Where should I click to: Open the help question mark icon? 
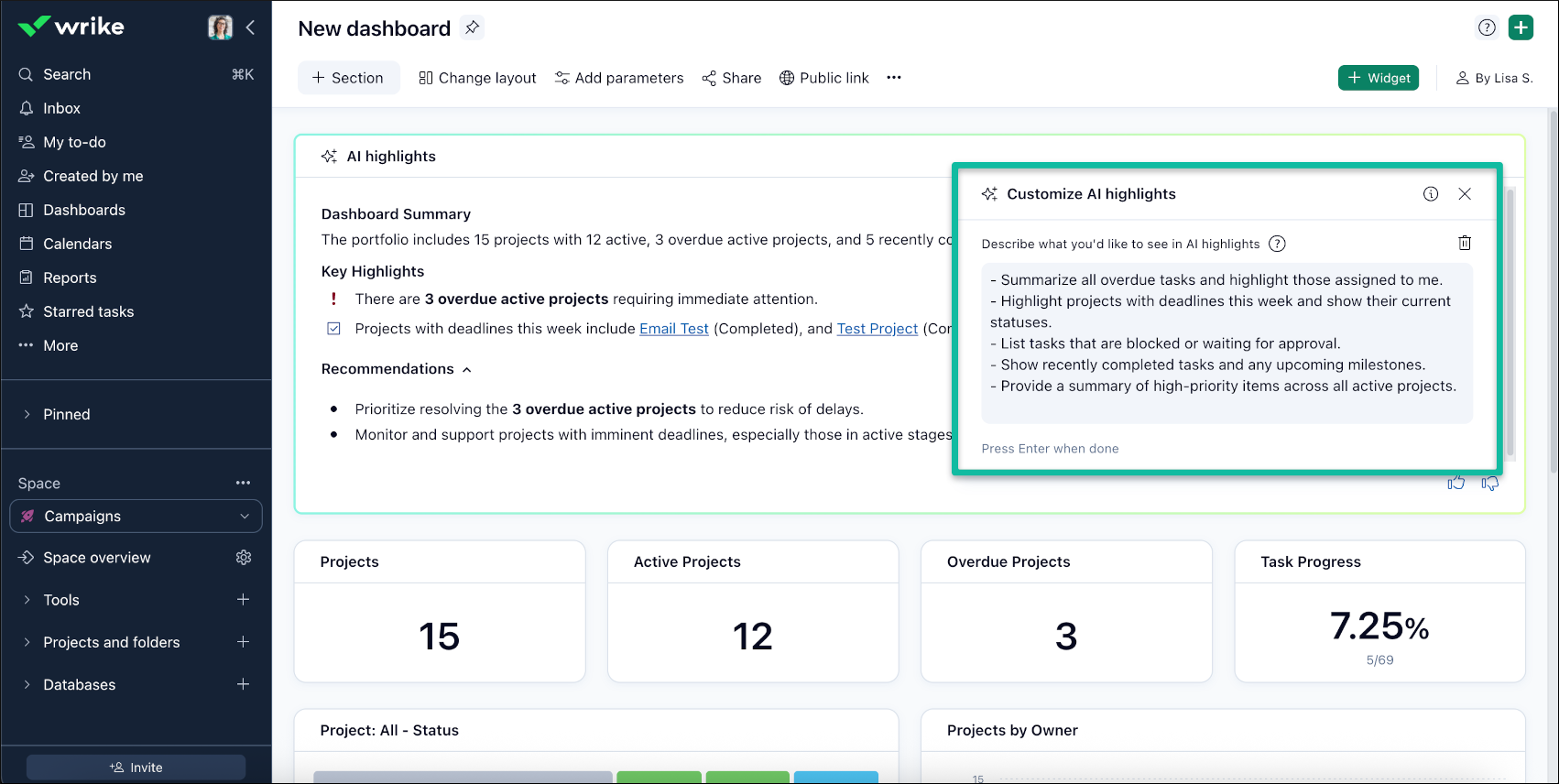[x=1487, y=27]
